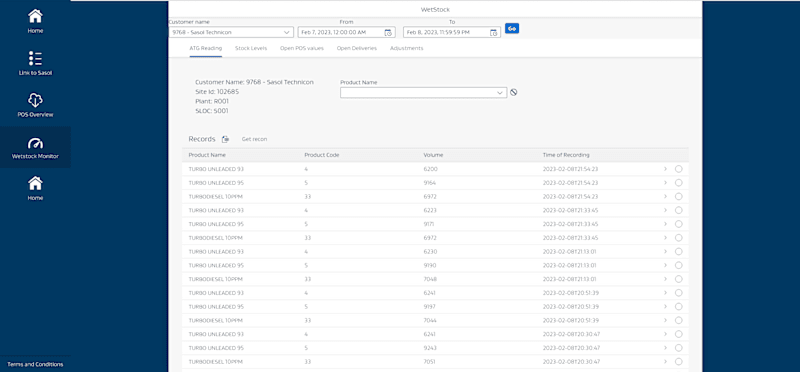
Task: Click volume cell 6230
Action: [430, 252]
